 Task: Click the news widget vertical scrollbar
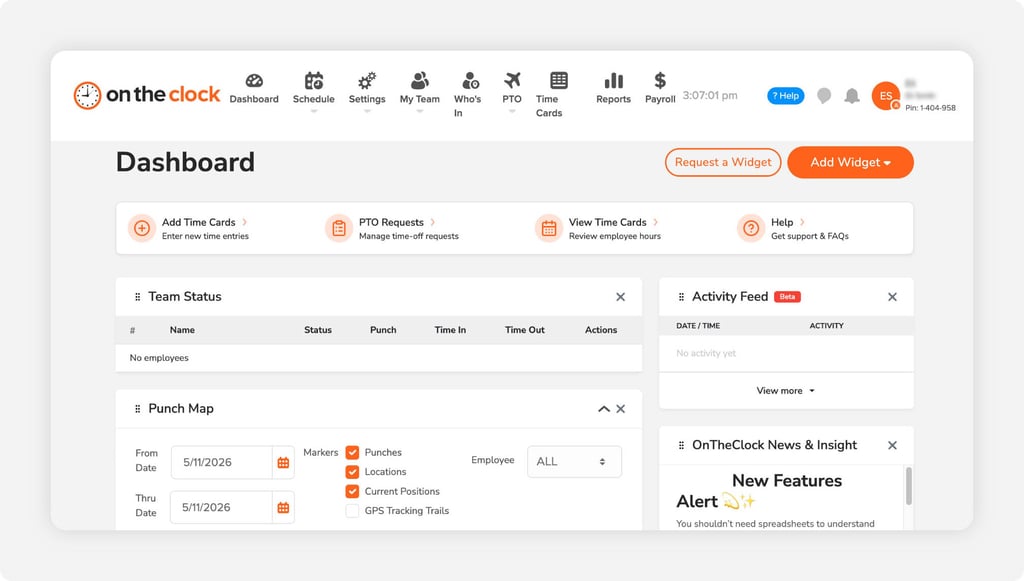[908, 486]
